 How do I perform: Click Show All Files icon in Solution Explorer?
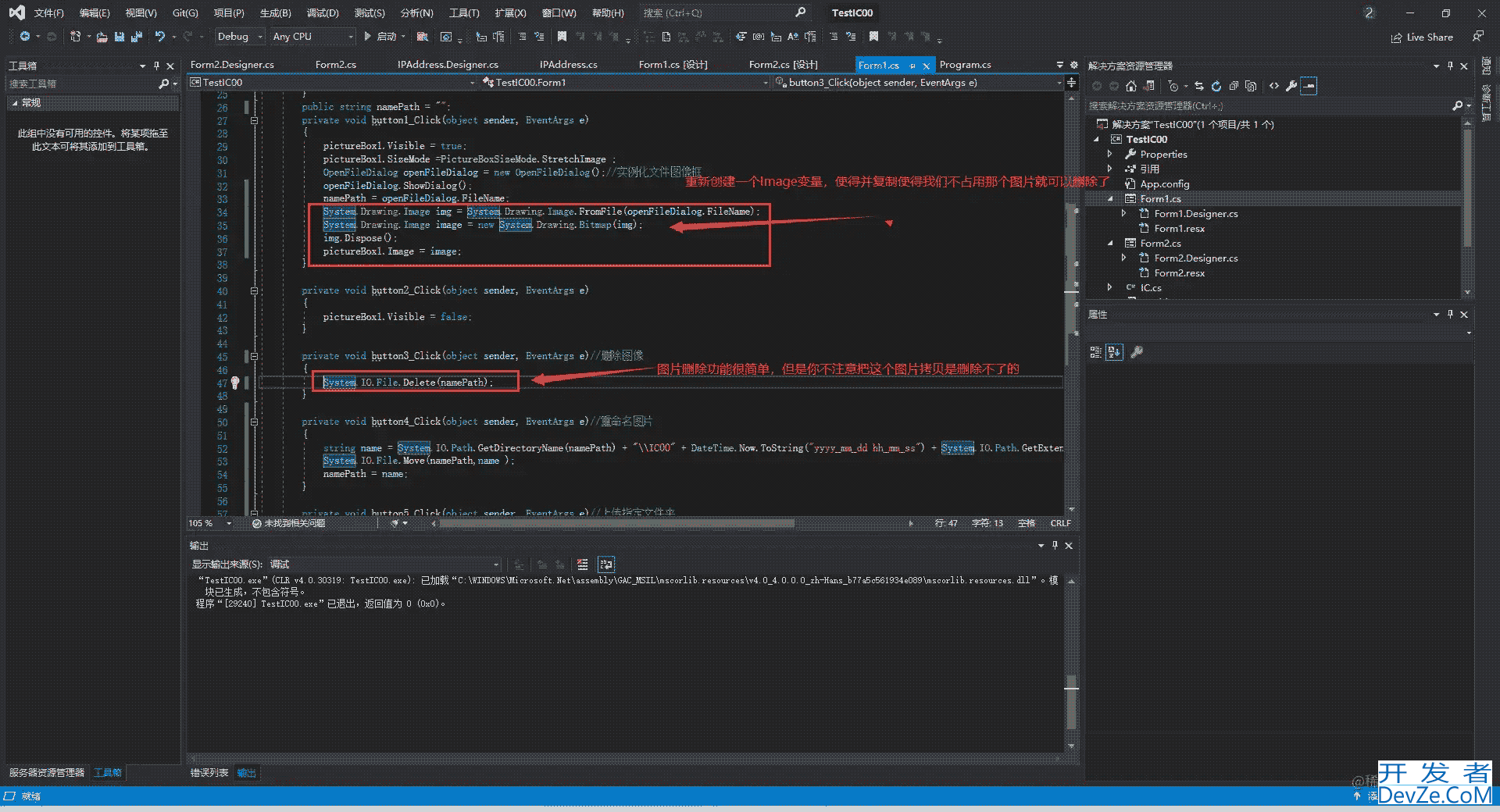tap(1251, 86)
